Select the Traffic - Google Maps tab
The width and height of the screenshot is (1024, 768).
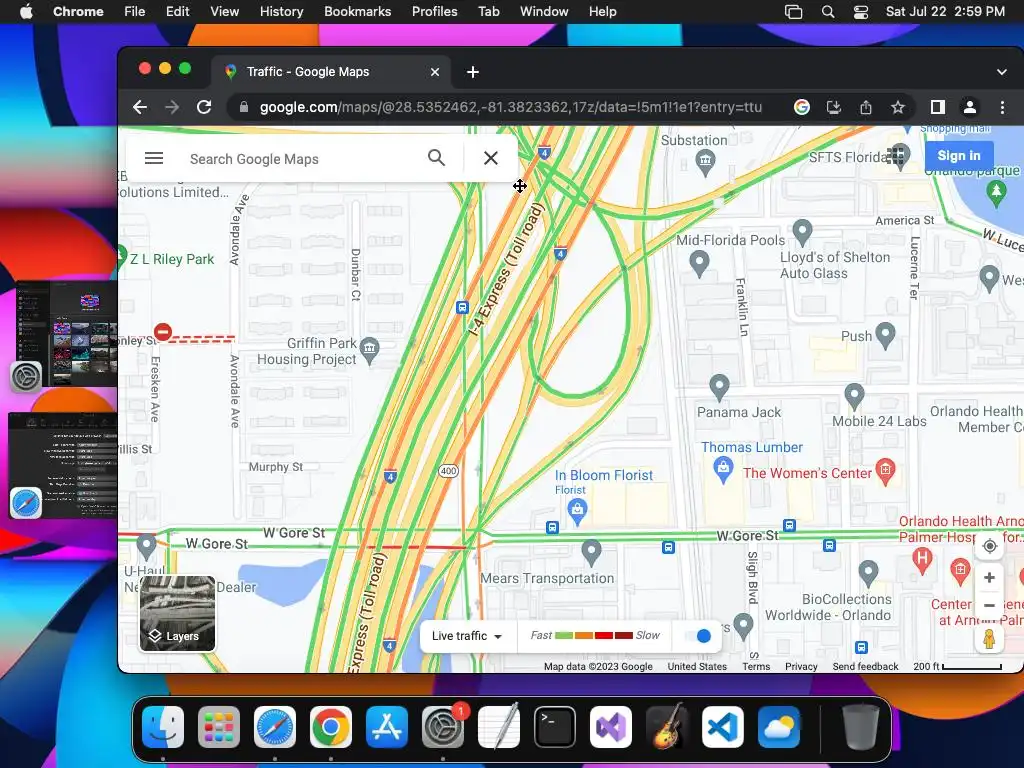pyautogui.click(x=330, y=72)
